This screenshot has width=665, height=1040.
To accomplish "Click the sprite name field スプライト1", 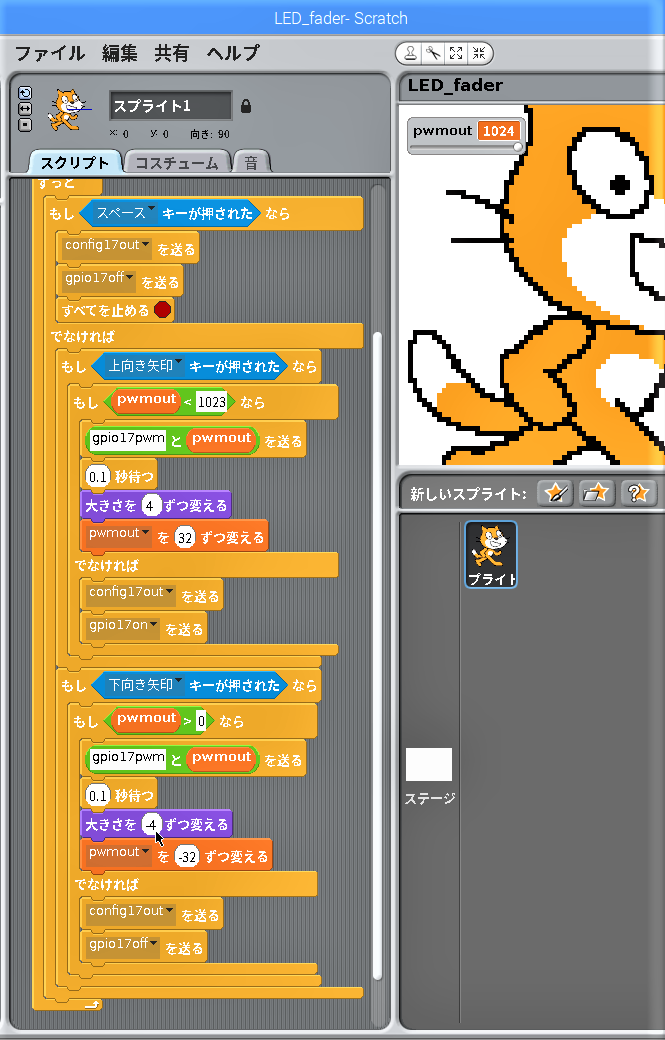I will click(170, 105).
